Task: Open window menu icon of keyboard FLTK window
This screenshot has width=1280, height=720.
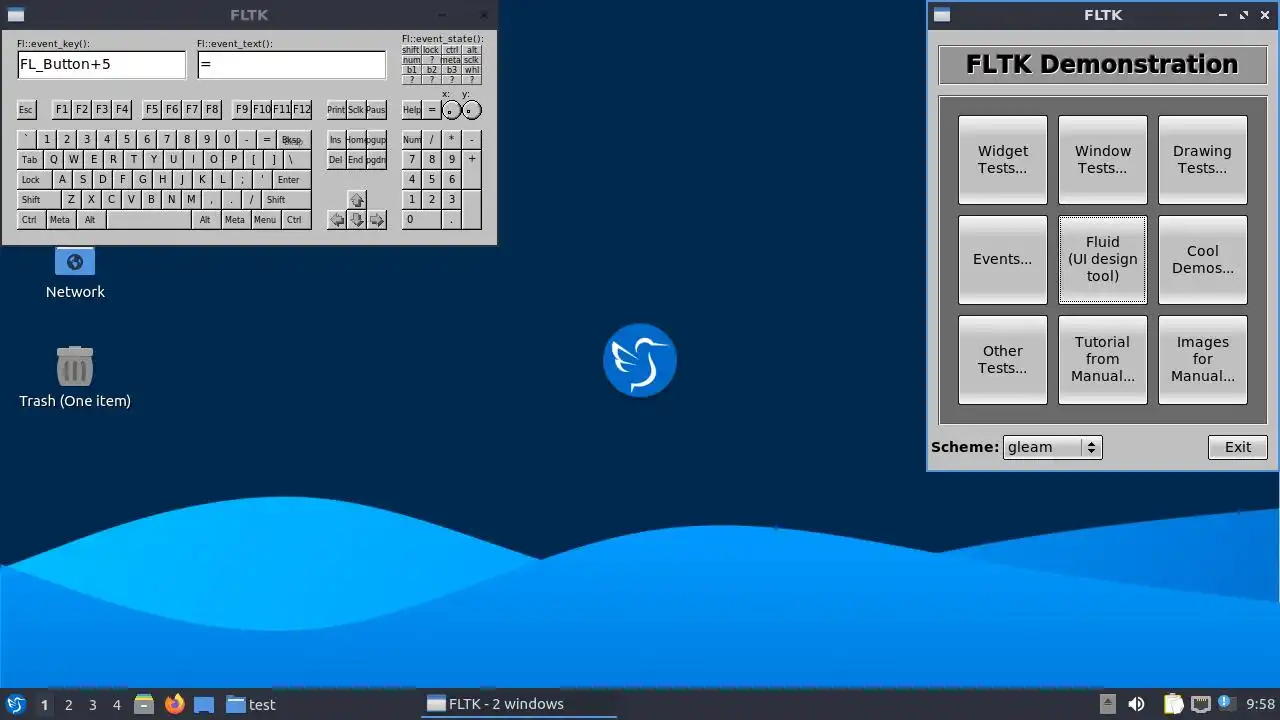Action: pos(15,15)
